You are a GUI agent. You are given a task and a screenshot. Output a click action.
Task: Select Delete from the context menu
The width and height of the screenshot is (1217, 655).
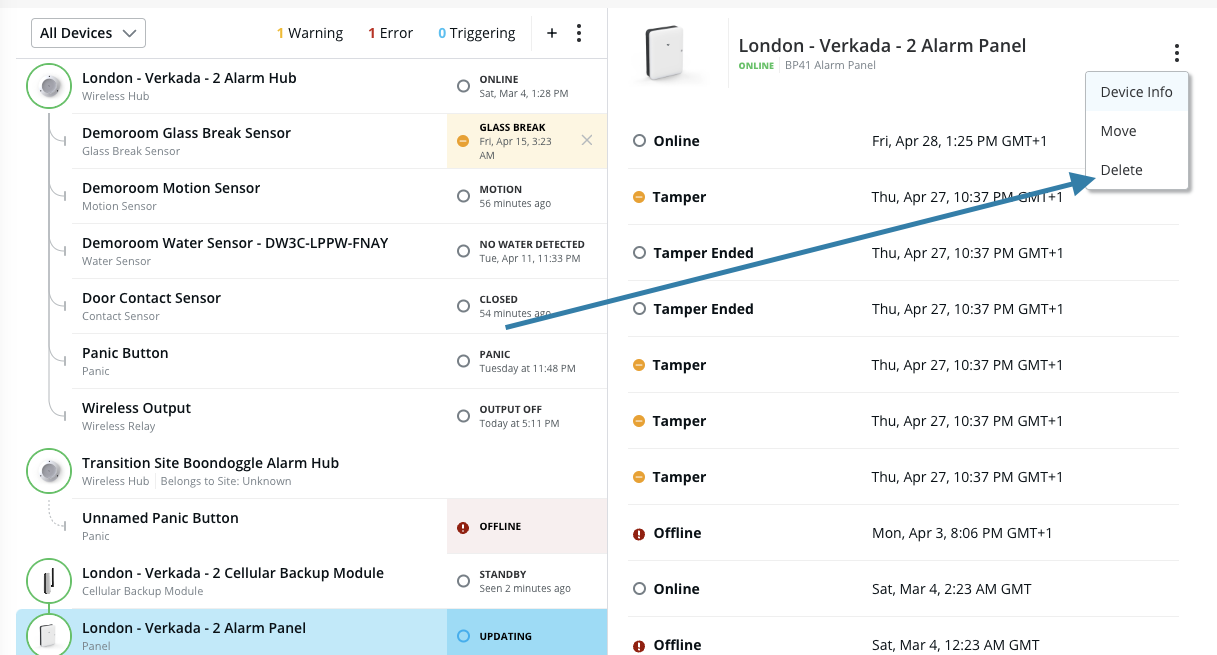click(1121, 170)
